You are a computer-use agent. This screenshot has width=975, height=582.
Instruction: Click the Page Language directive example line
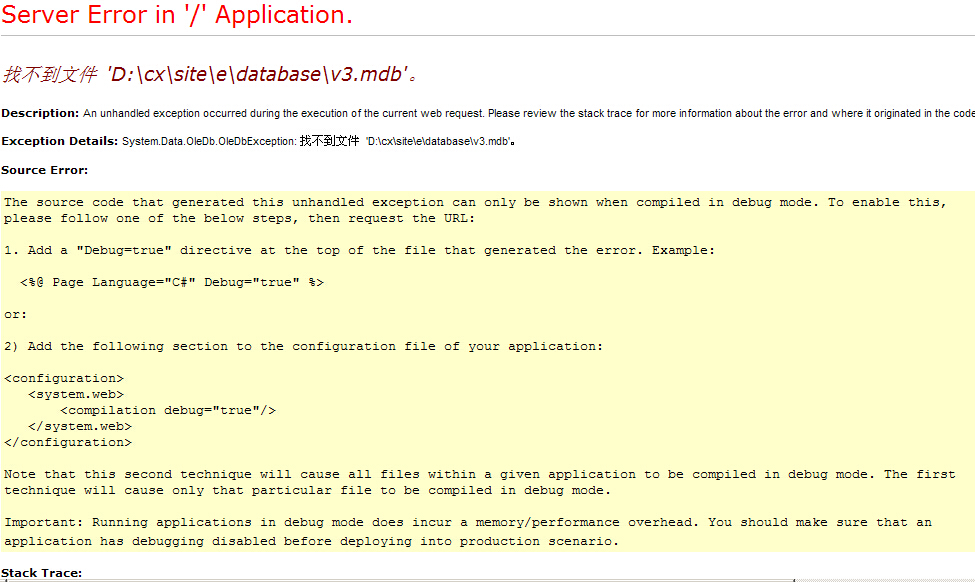tap(171, 282)
